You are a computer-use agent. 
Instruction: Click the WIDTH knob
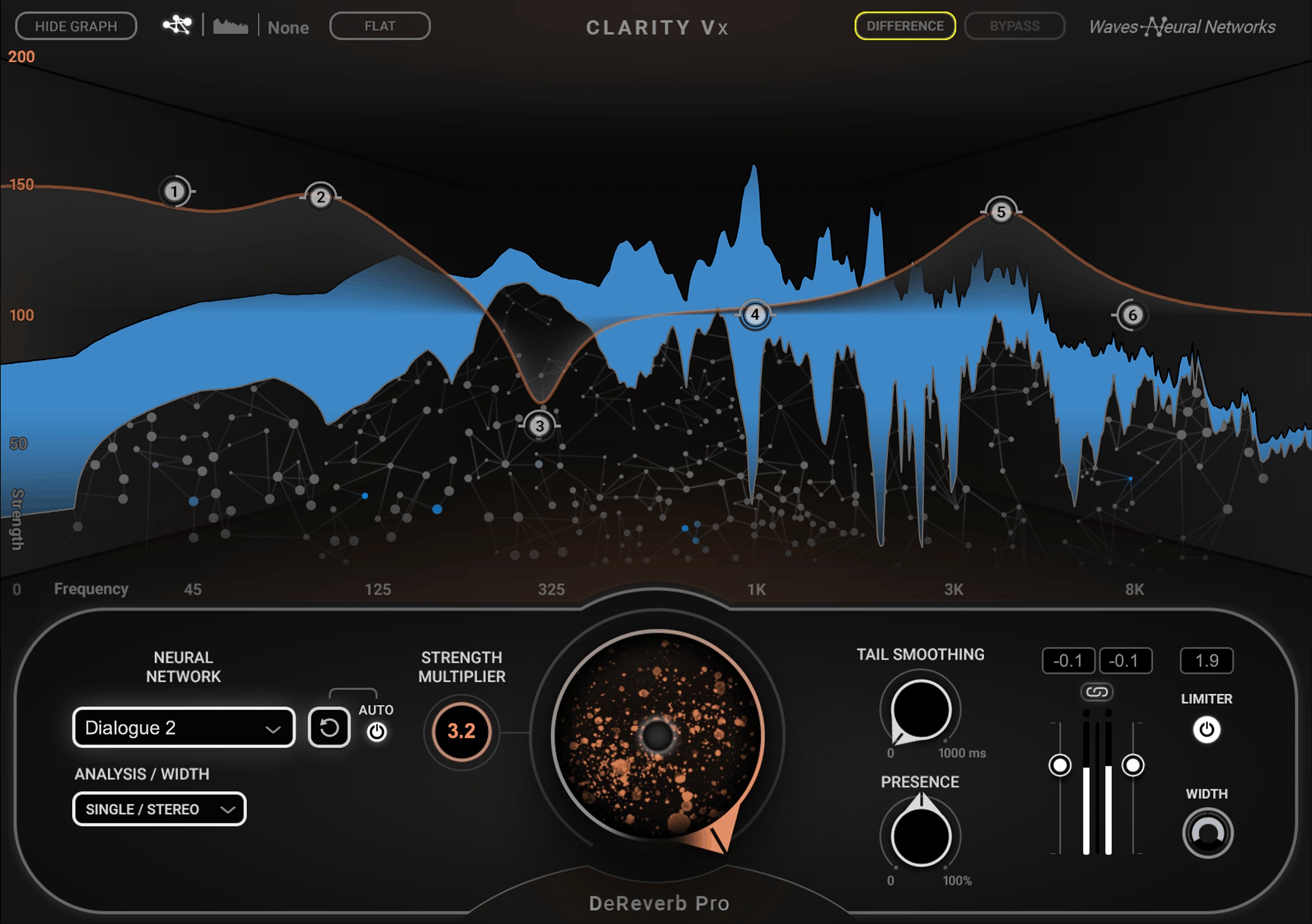coord(1208,833)
